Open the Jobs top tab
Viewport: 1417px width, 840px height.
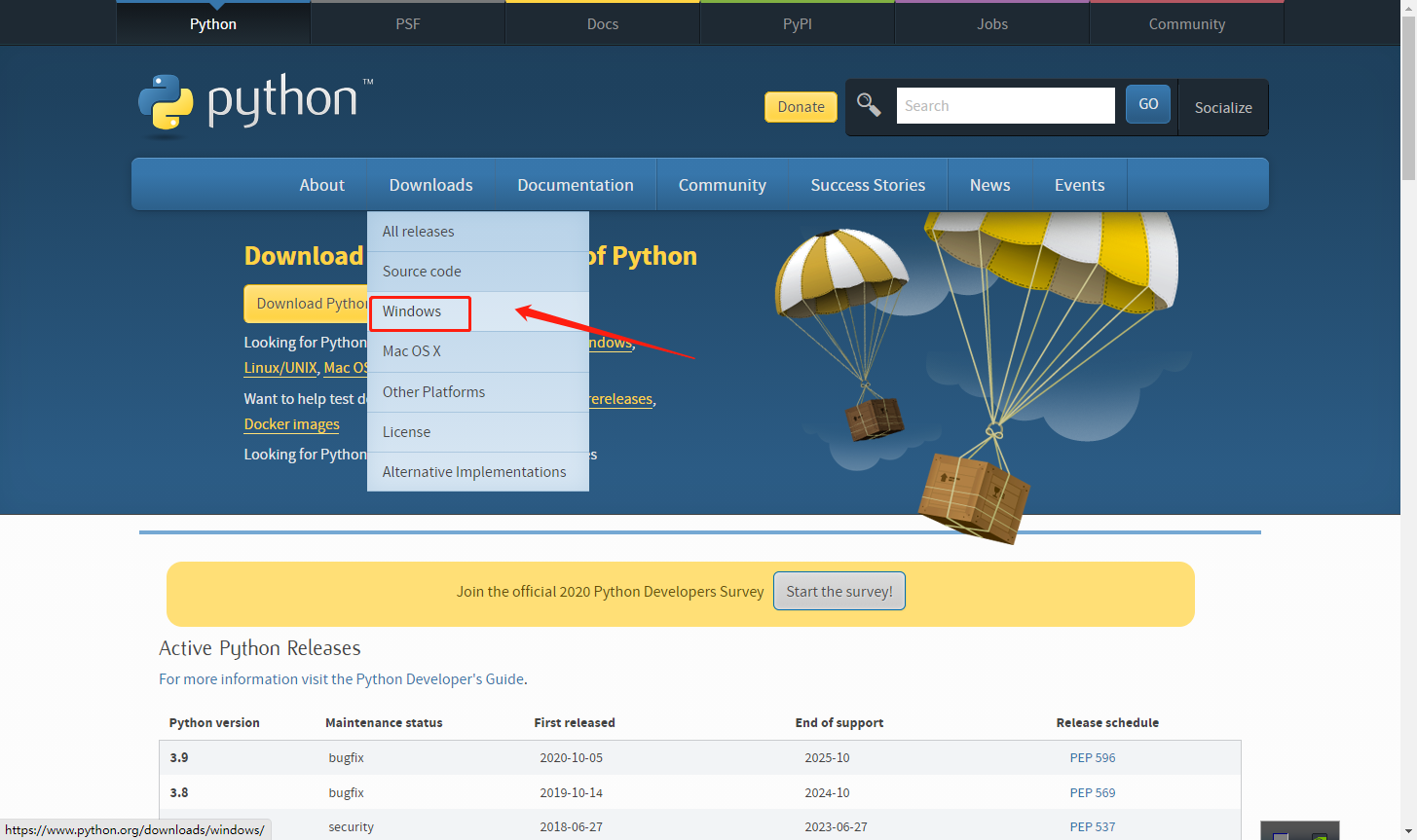[992, 23]
